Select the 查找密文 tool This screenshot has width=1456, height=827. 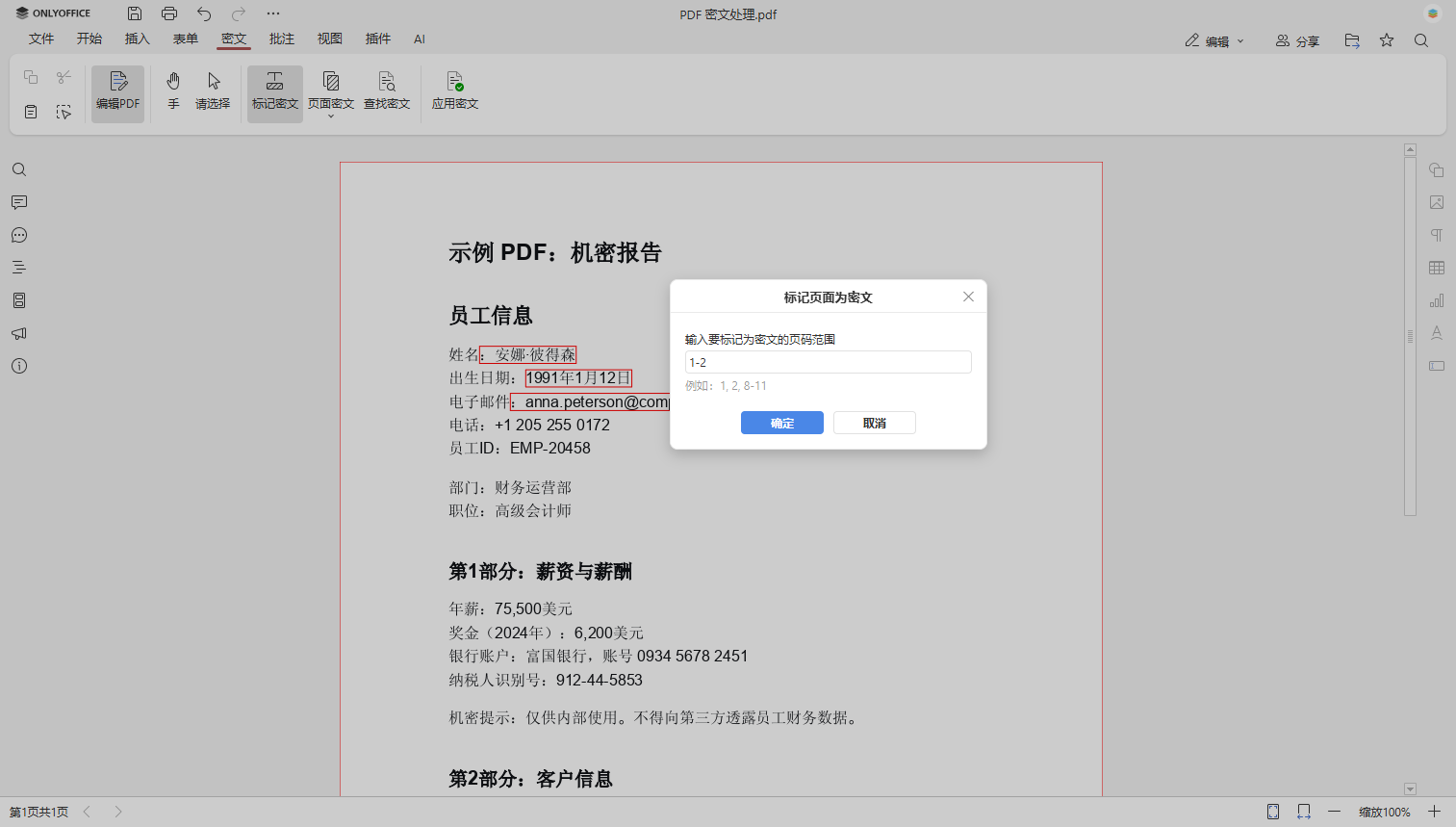[387, 90]
